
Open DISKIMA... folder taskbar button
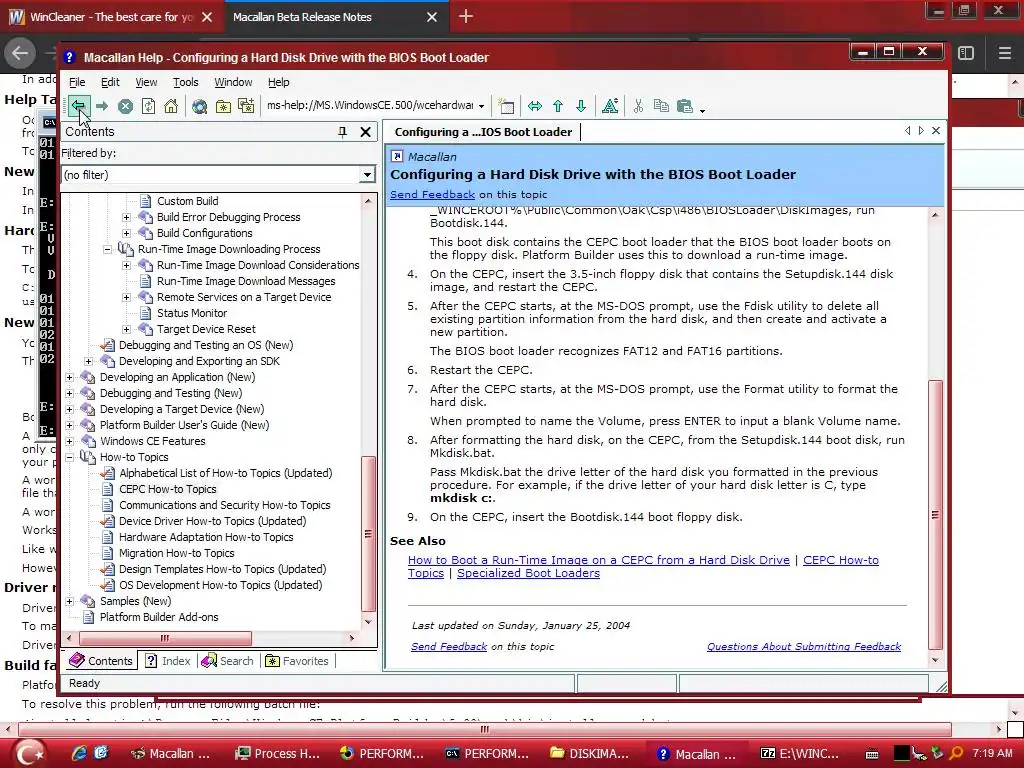click(x=590, y=754)
